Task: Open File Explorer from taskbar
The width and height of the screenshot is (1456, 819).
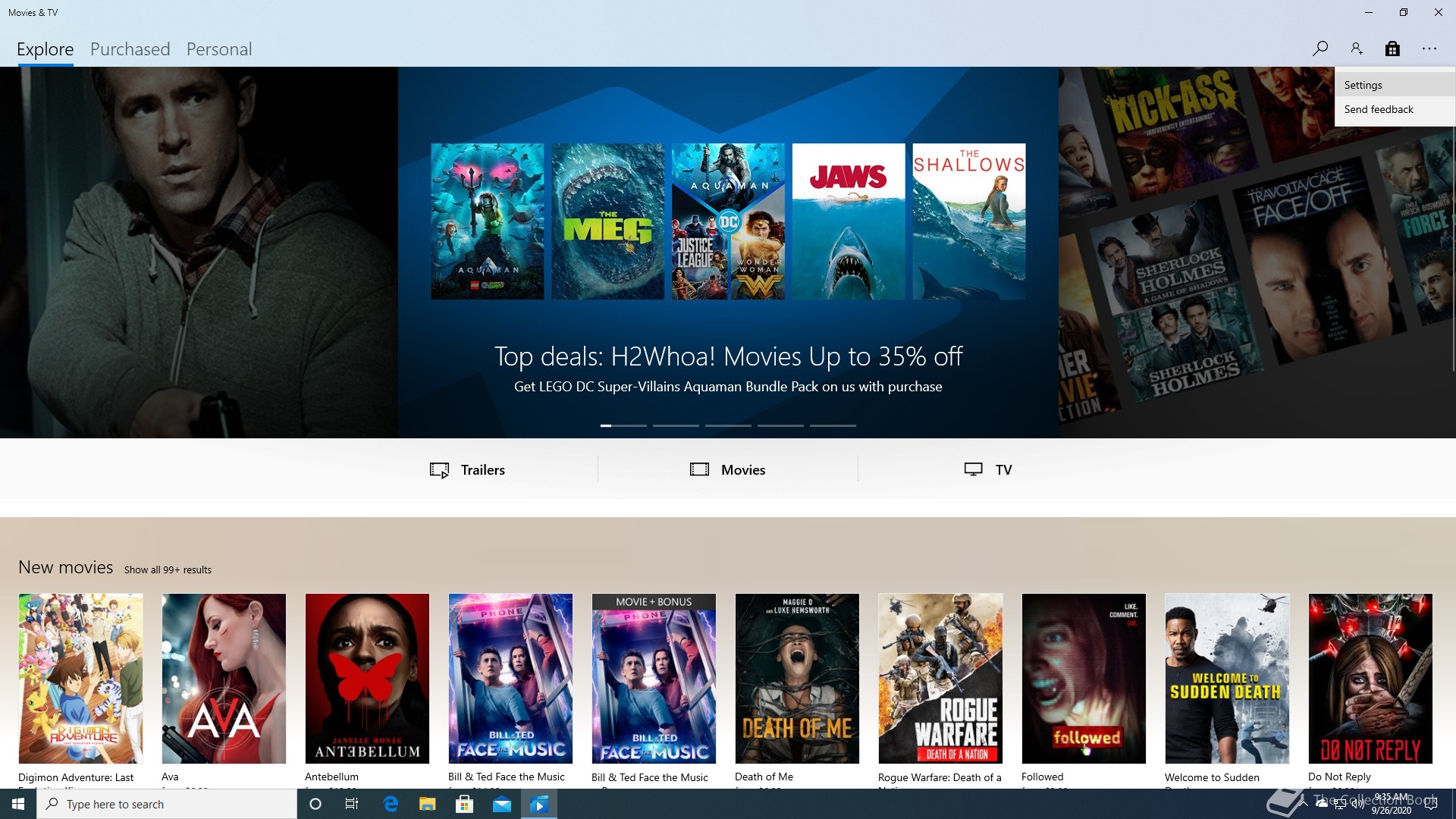Action: coord(428,804)
